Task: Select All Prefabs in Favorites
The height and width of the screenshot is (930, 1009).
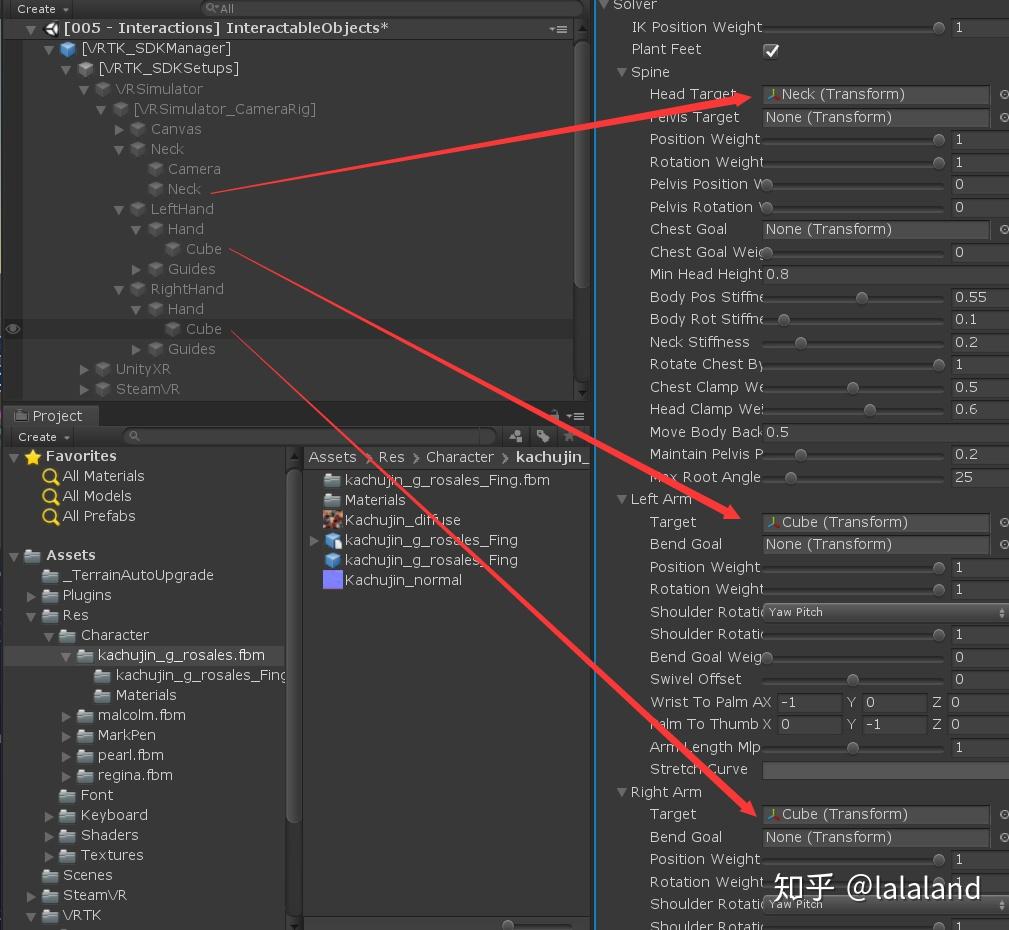Action: [x=102, y=516]
